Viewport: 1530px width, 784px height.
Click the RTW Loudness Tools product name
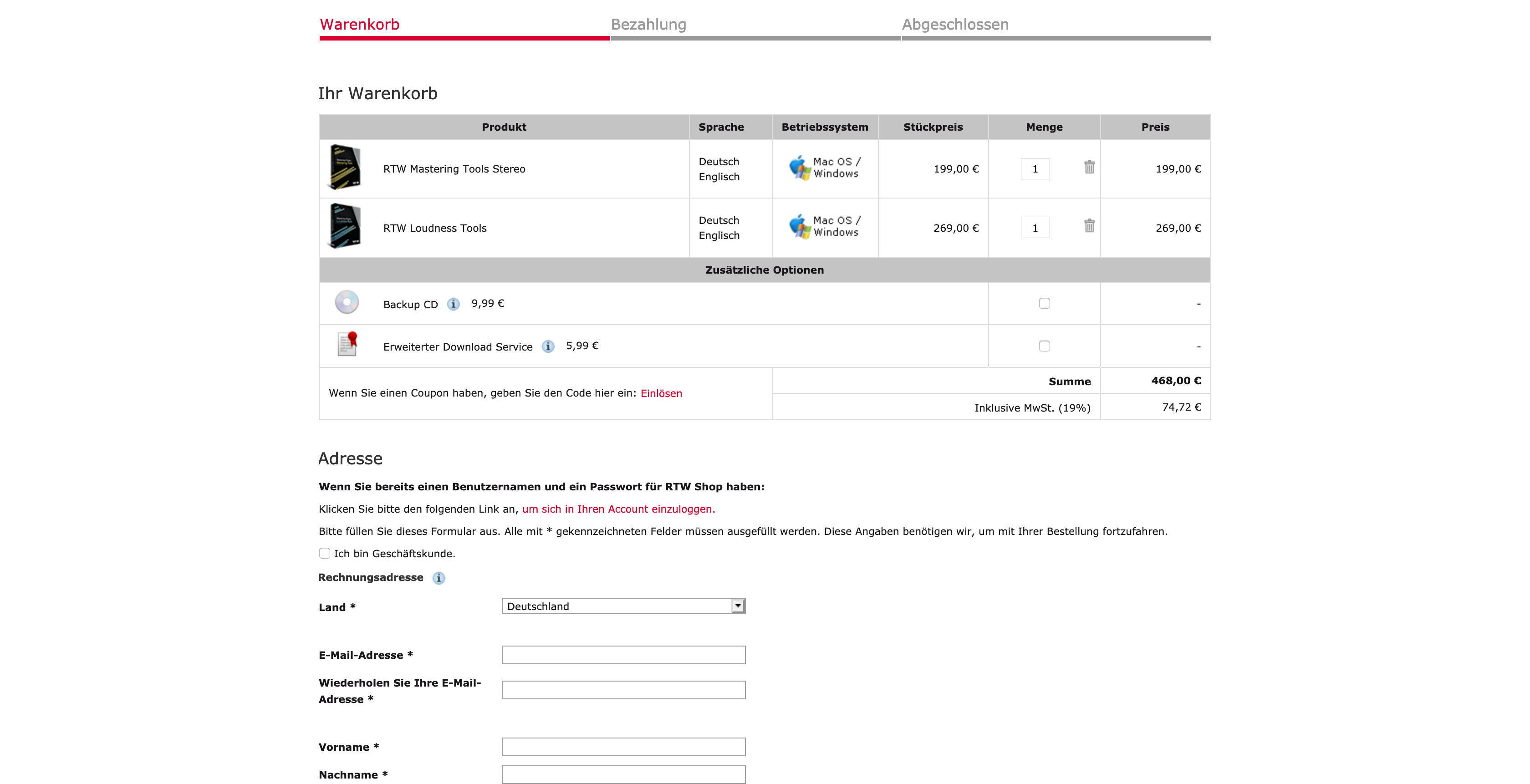[x=435, y=228]
